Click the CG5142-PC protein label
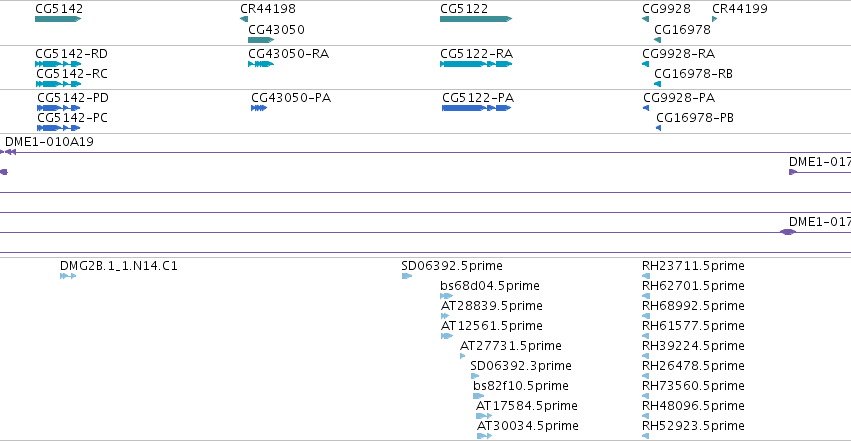The height and width of the screenshot is (441, 851). 73,118
